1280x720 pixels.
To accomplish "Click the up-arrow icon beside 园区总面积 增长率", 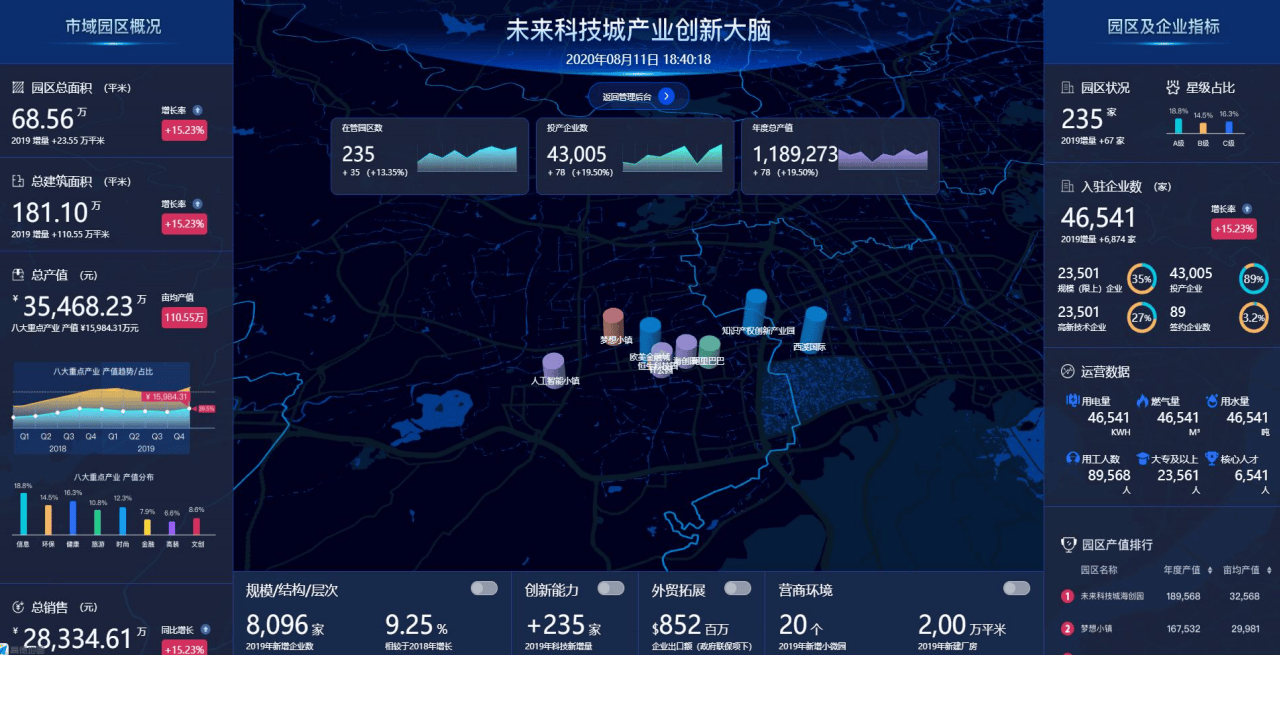I will (x=198, y=110).
